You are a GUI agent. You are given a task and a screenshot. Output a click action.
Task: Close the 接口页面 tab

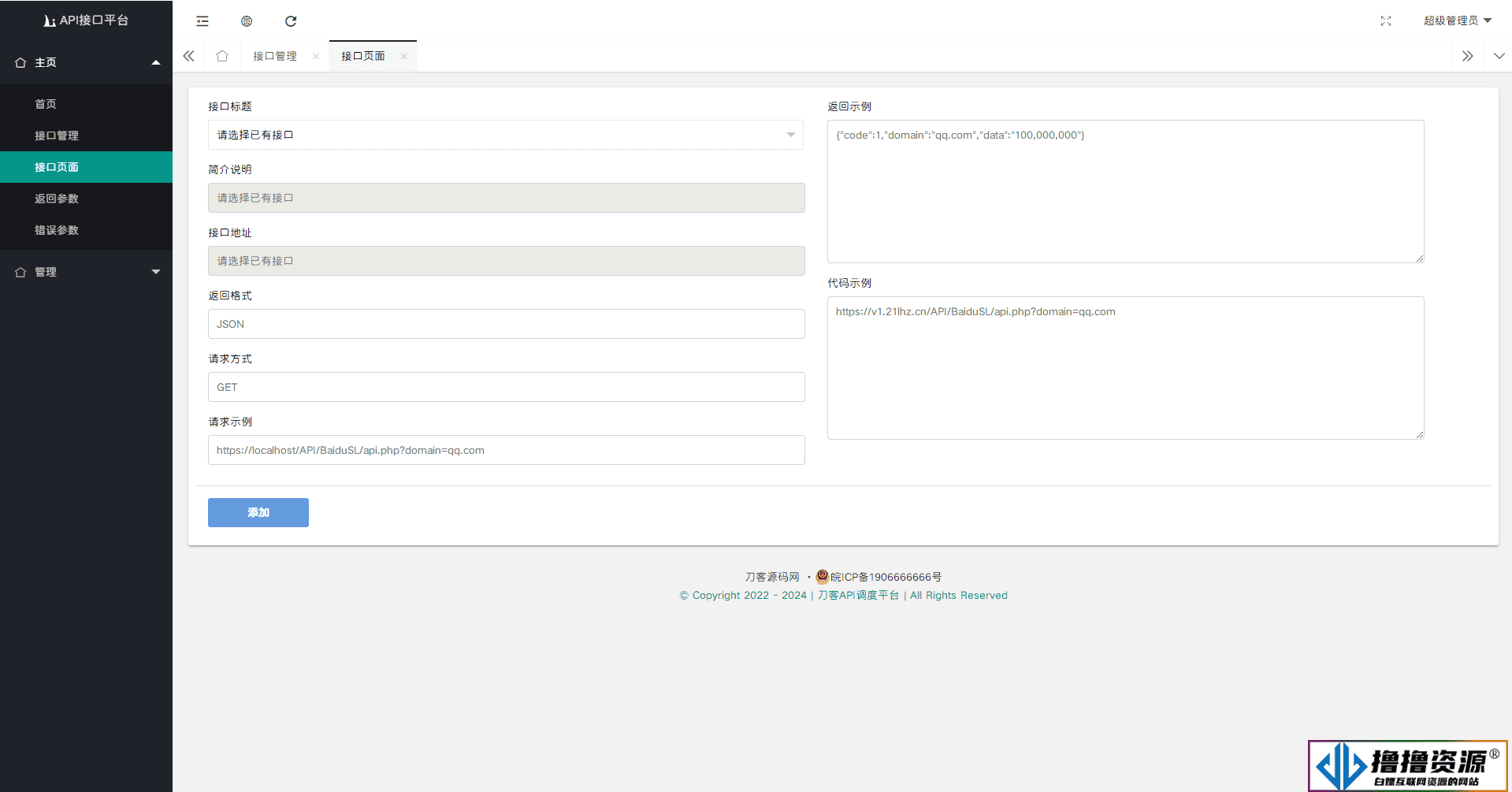pyautogui.click(x=404, y=56)
